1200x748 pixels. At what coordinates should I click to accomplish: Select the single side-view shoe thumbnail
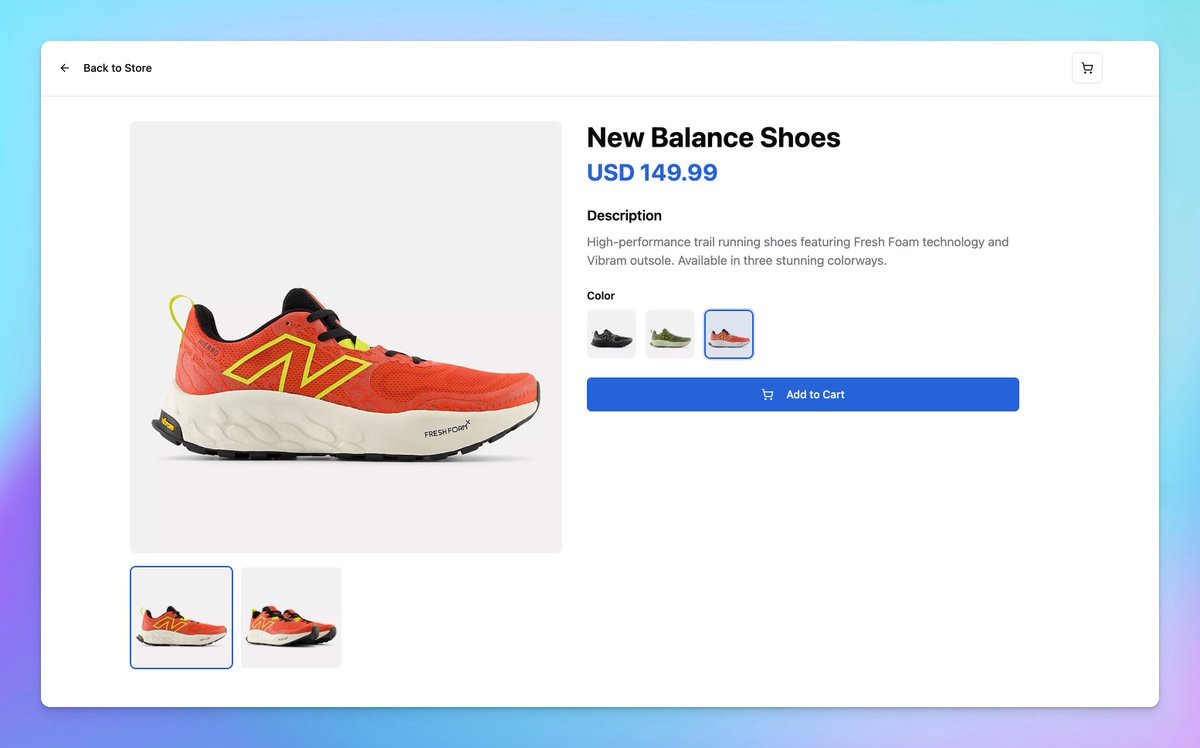[181, 617]
